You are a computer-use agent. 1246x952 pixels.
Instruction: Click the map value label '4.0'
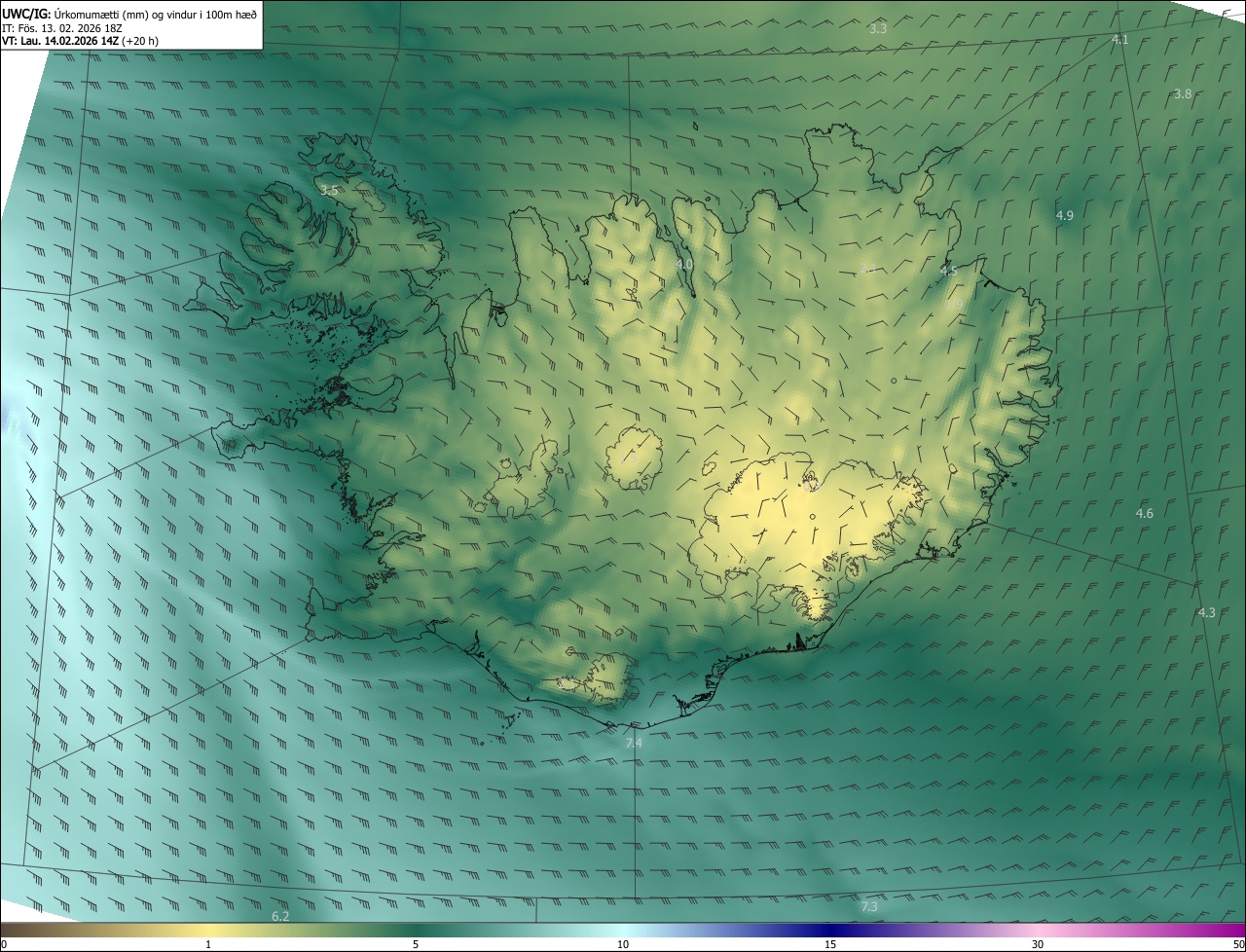tap(684, 264)
